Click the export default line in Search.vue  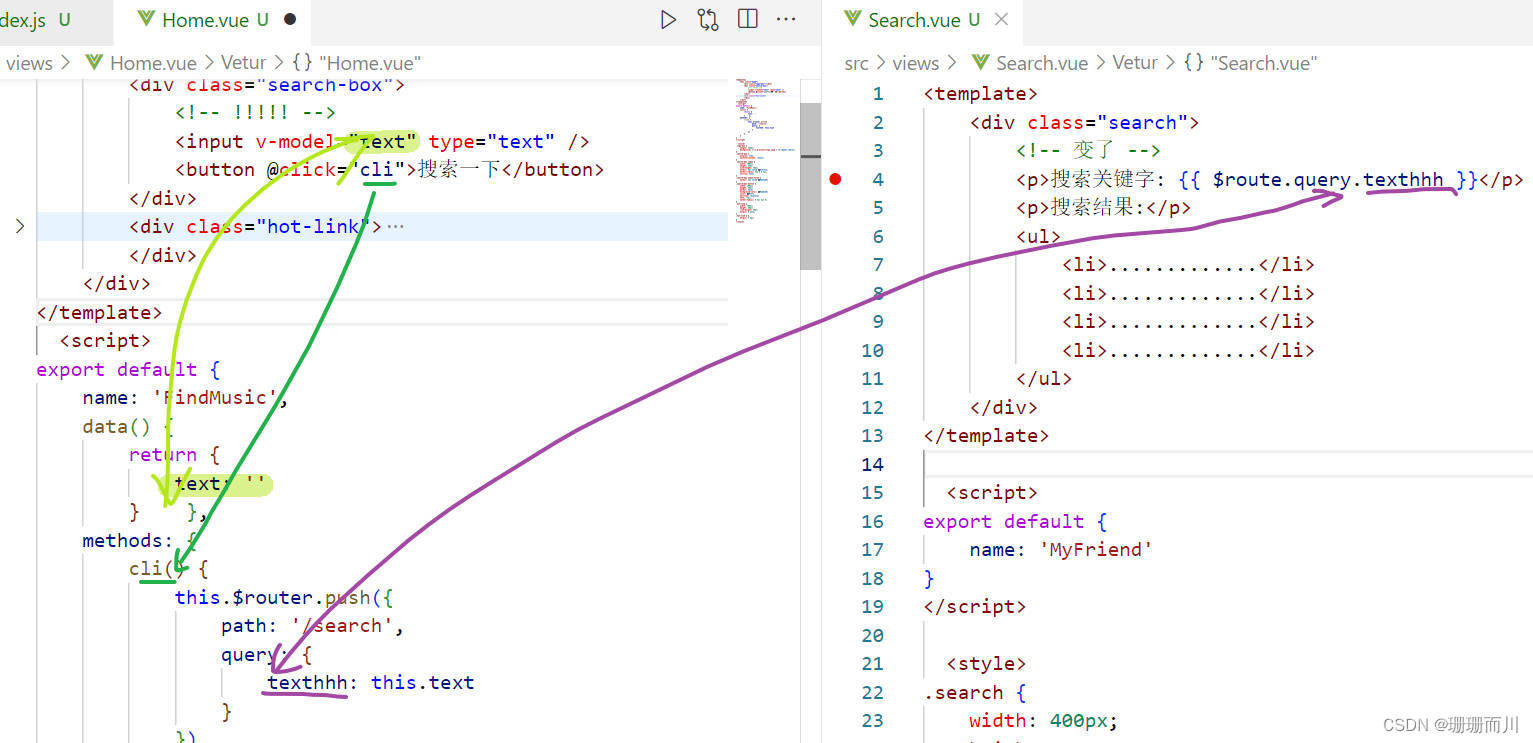1014,521
